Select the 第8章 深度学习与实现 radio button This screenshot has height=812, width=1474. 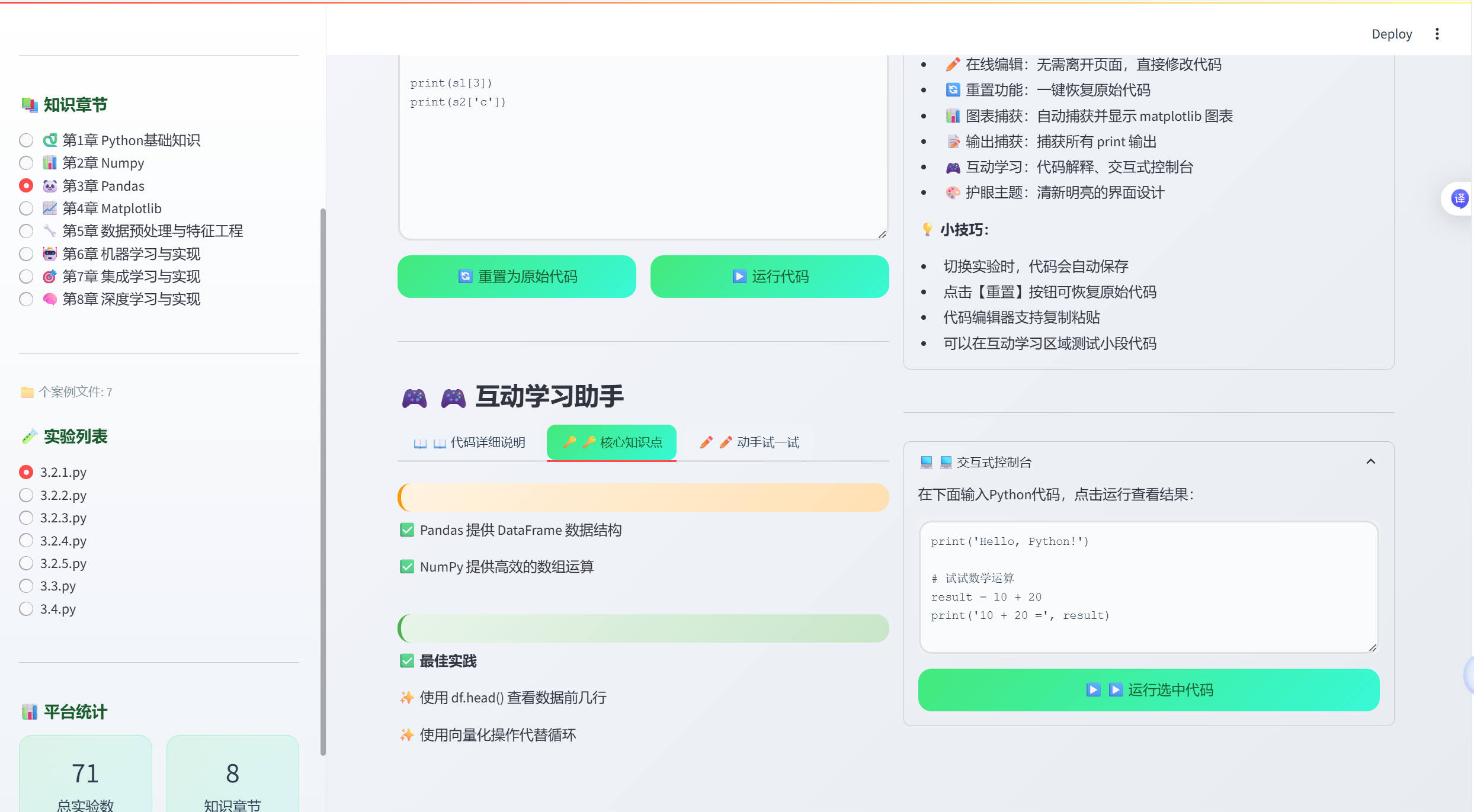click(26, 299)
